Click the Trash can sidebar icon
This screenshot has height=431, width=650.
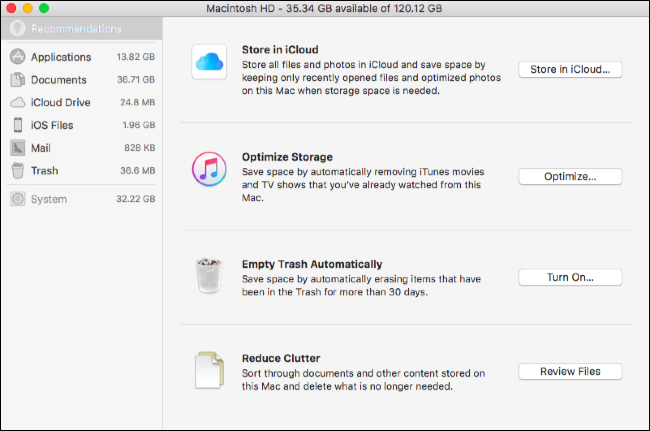18,170
